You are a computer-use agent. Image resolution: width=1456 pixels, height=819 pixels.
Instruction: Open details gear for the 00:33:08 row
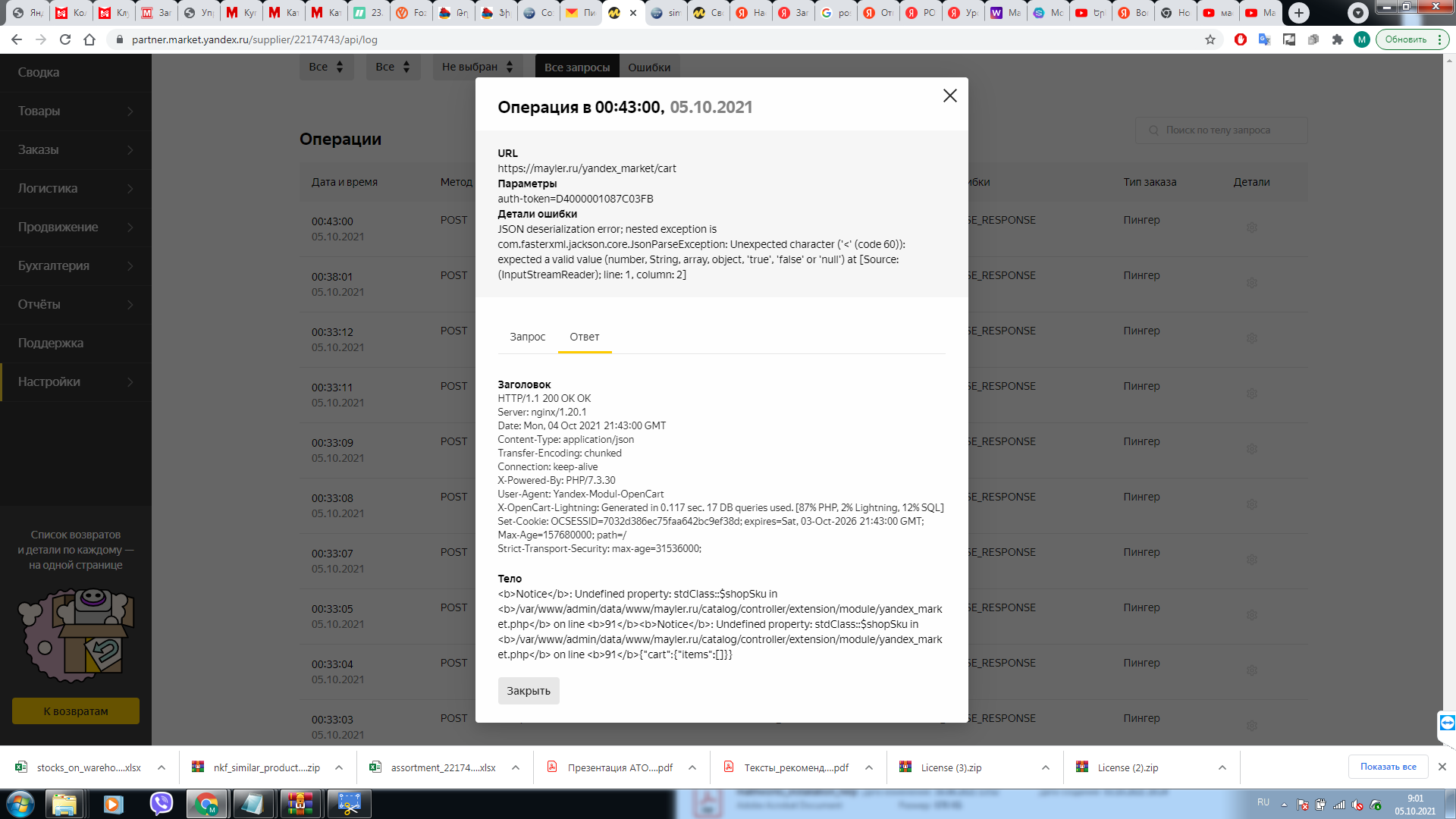click(x=1252, y=504)
